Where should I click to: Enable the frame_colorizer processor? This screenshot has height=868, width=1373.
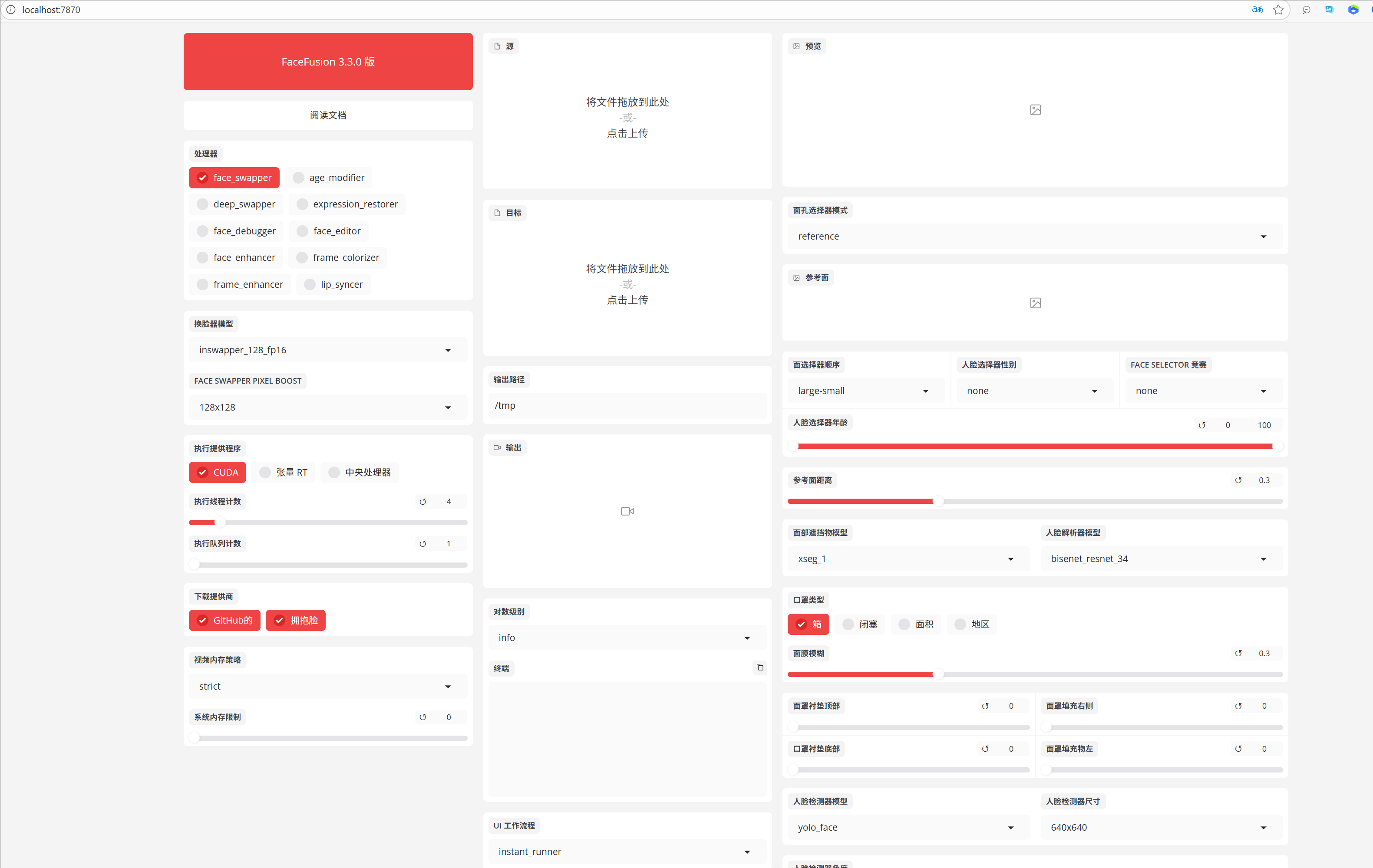(x=337, y=258)
